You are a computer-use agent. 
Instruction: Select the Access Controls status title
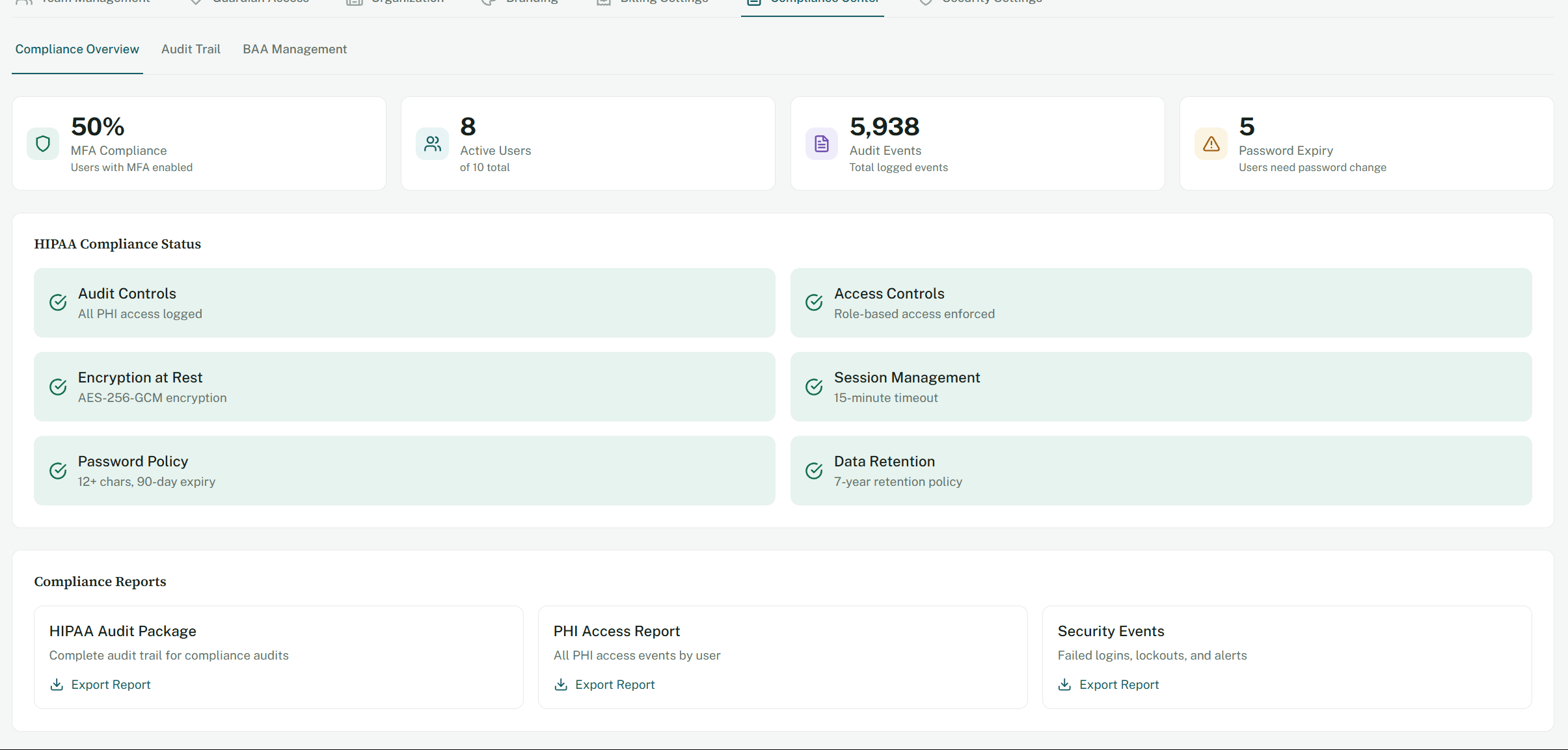889,293
